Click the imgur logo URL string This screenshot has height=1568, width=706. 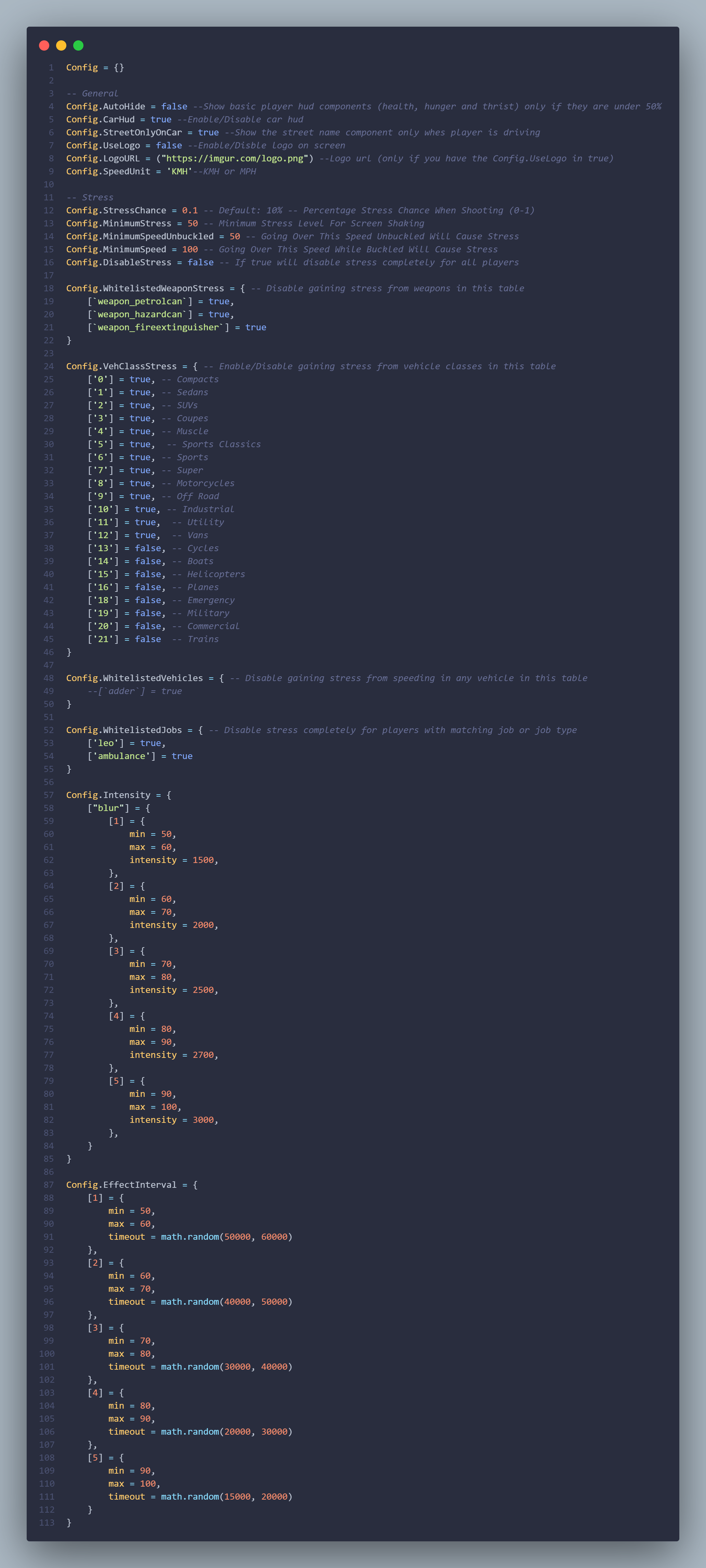(x=235, y=158)
